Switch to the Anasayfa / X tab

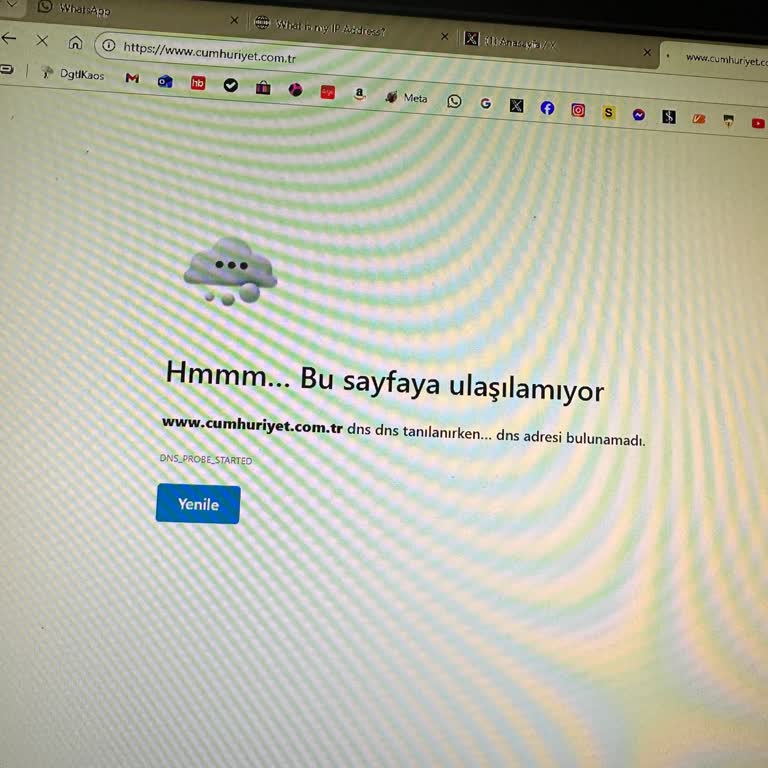pyautogui.click(x=558, y=43)
